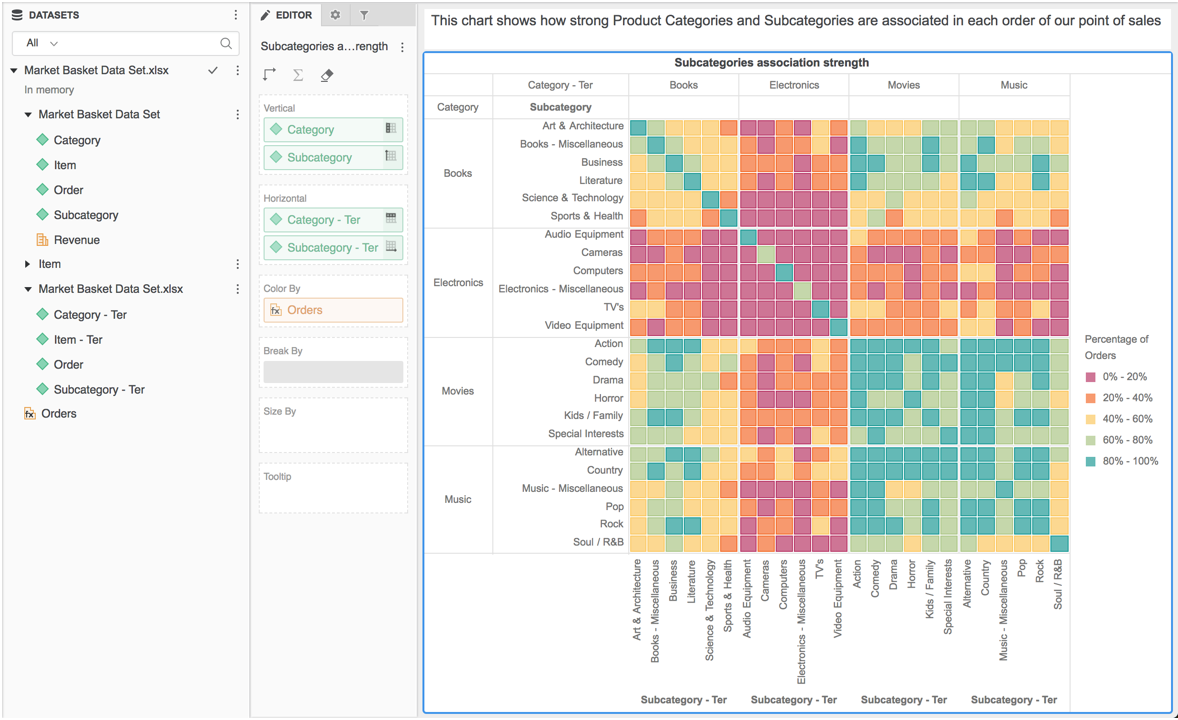Open Datasets panel three-dot menu

pos(236,15)
